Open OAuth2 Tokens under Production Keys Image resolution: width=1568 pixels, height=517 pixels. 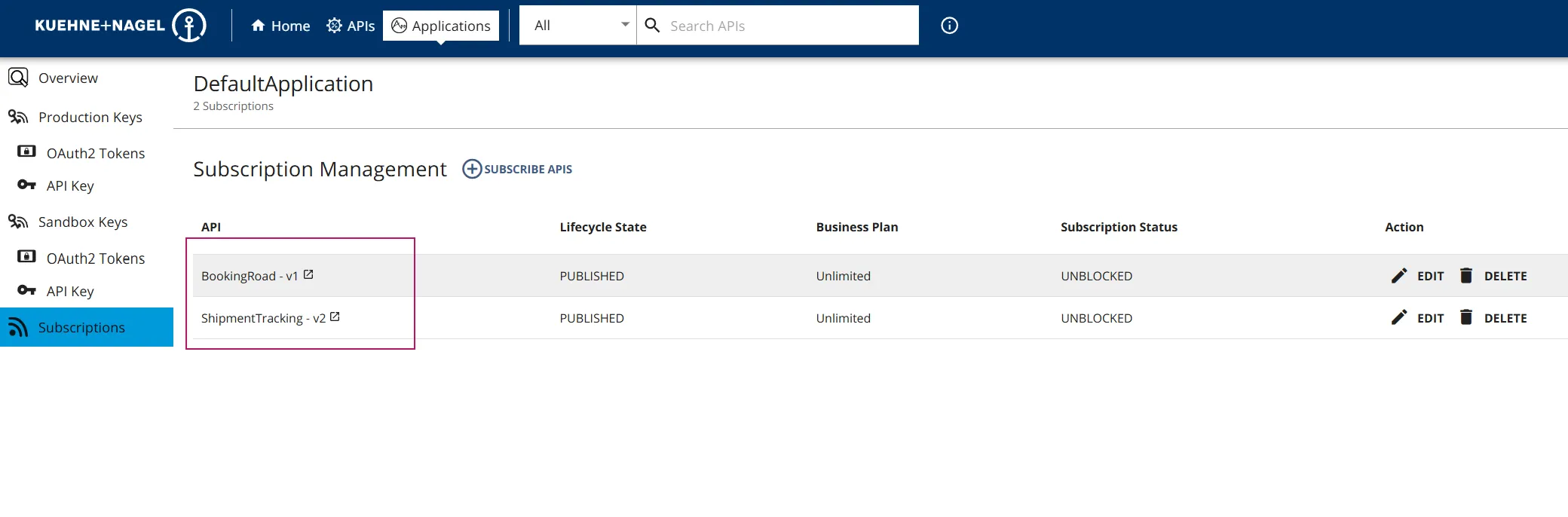95,154
